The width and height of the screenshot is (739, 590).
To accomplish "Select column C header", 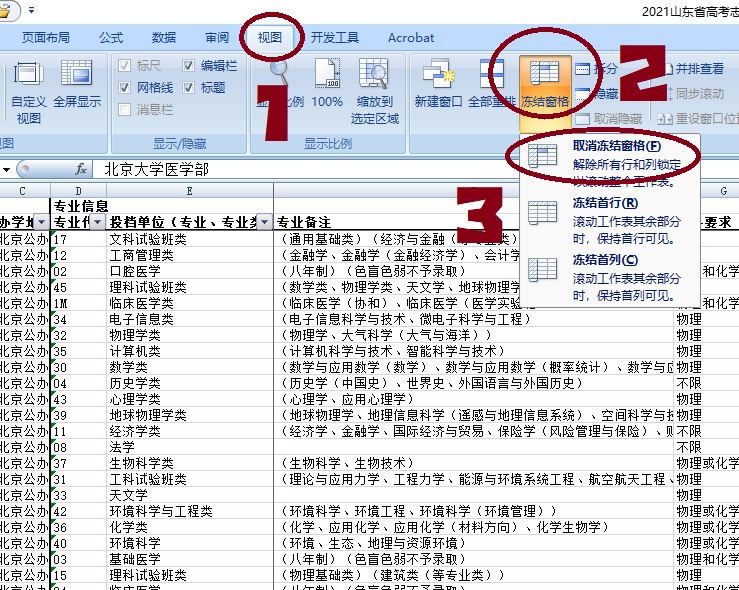I will point(22,191).
